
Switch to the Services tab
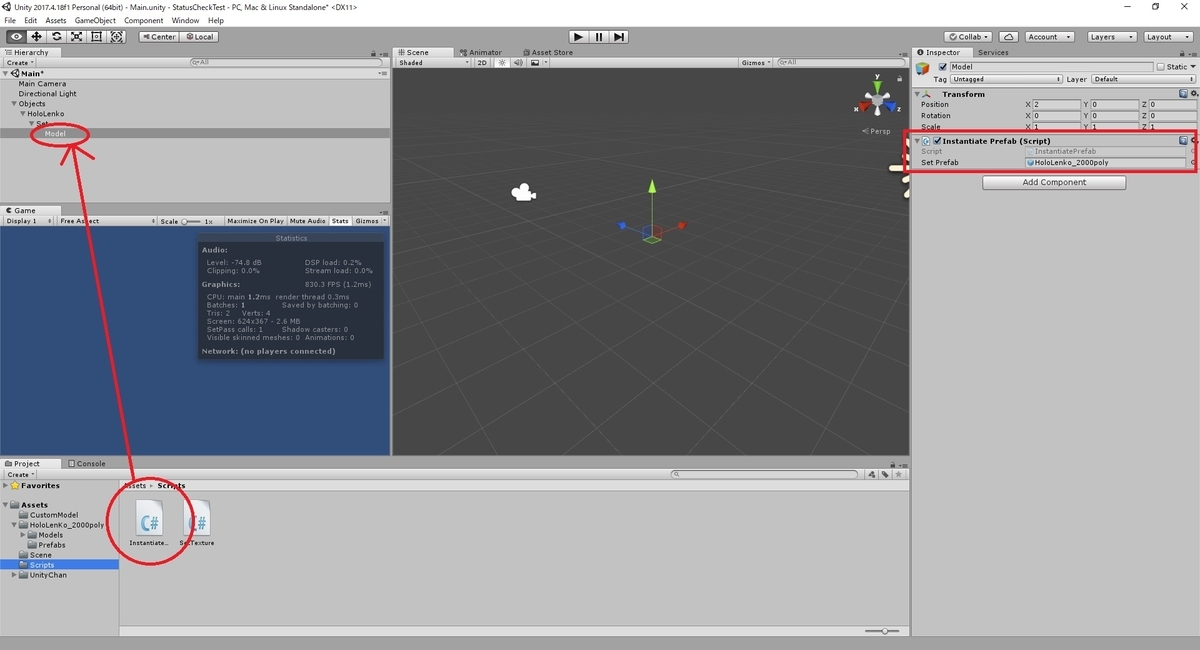click(x=993, y=53)
